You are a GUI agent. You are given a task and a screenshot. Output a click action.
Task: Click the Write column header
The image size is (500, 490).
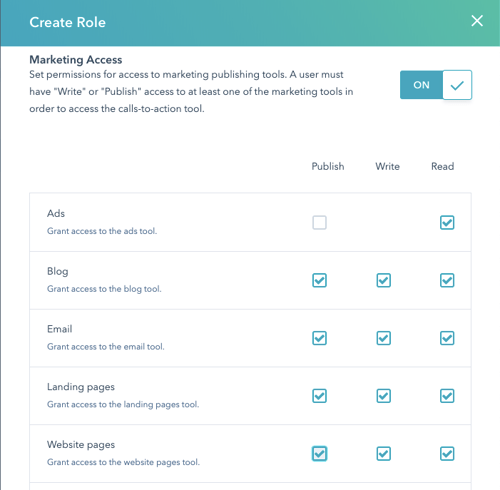(x=387, y=166)
